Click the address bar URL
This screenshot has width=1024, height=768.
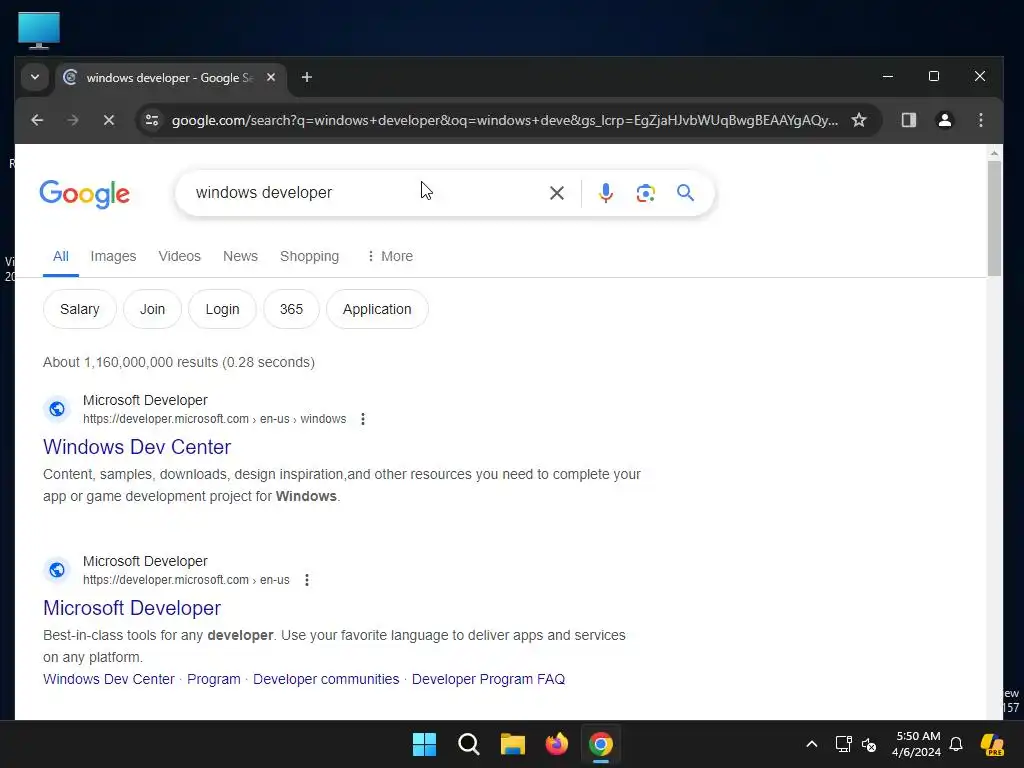coord(504,120)
